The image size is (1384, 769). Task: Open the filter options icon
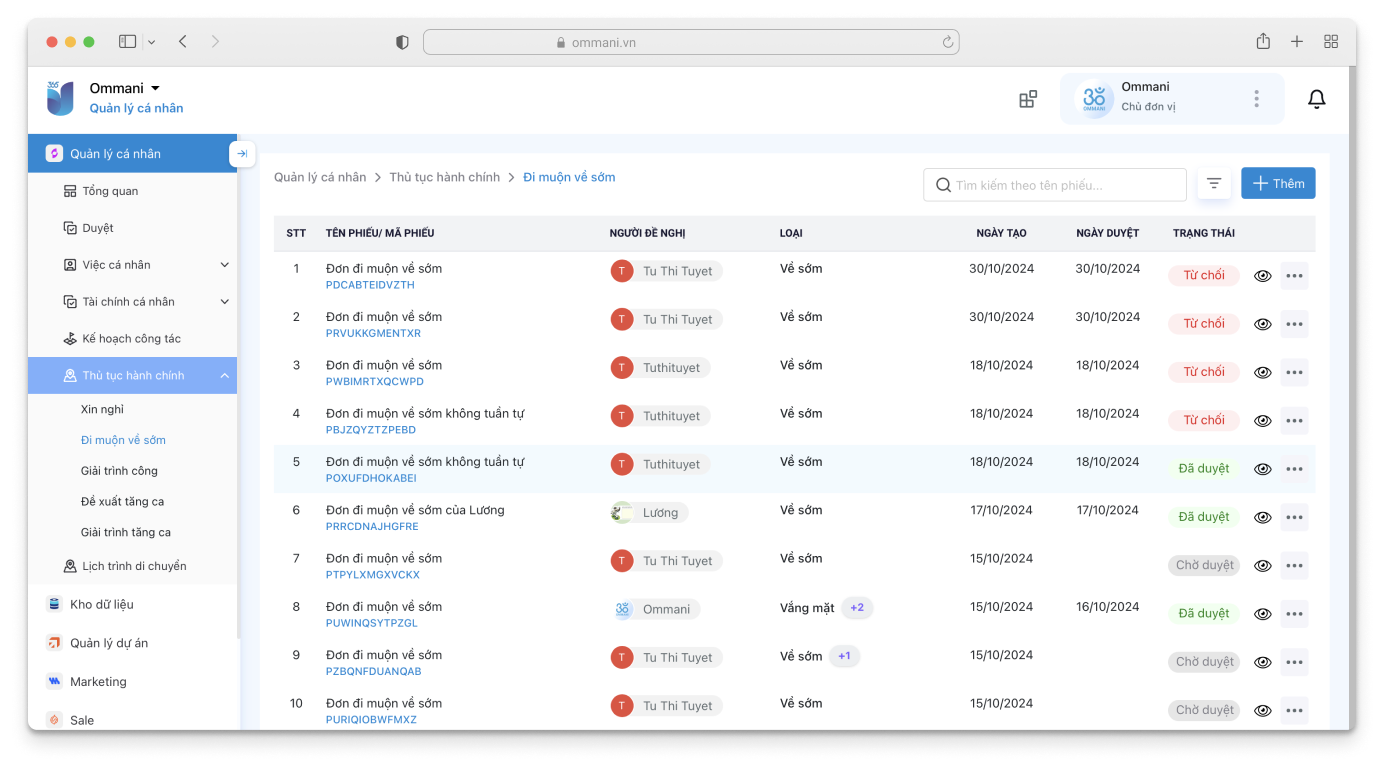coord(1214,184)
